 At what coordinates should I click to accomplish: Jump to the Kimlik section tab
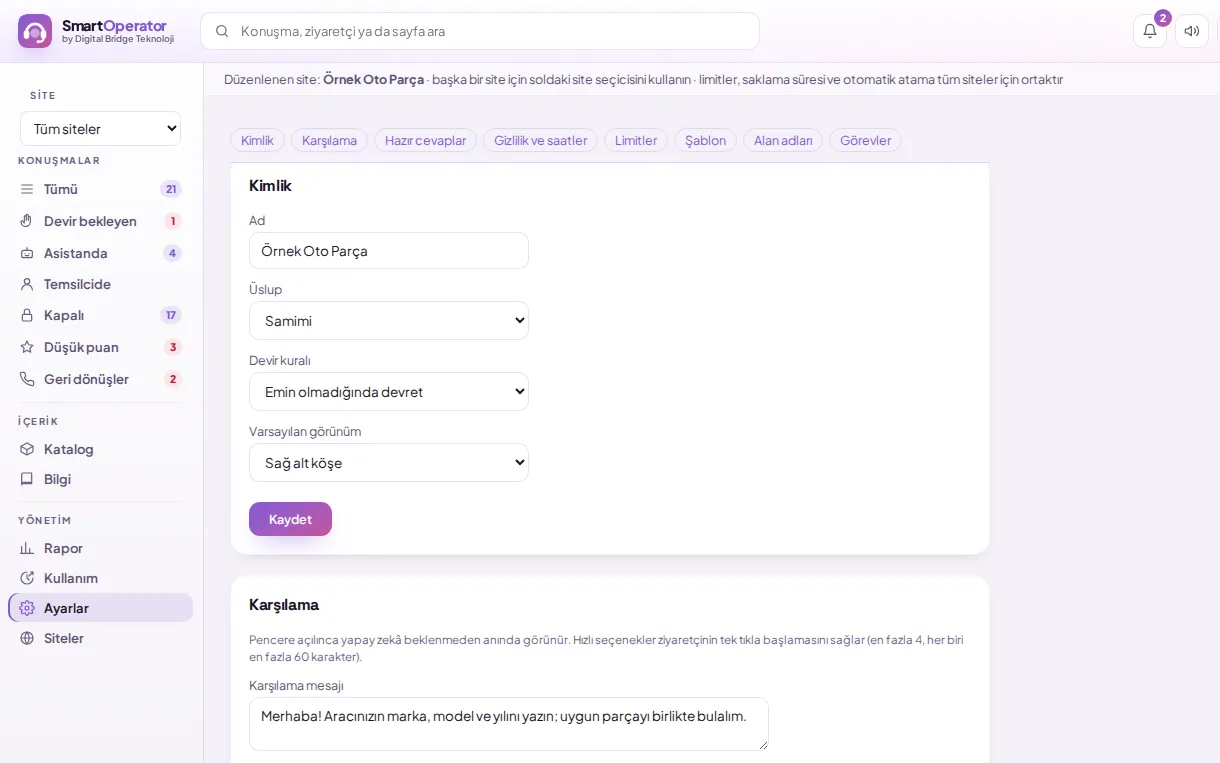click(257, 141)
